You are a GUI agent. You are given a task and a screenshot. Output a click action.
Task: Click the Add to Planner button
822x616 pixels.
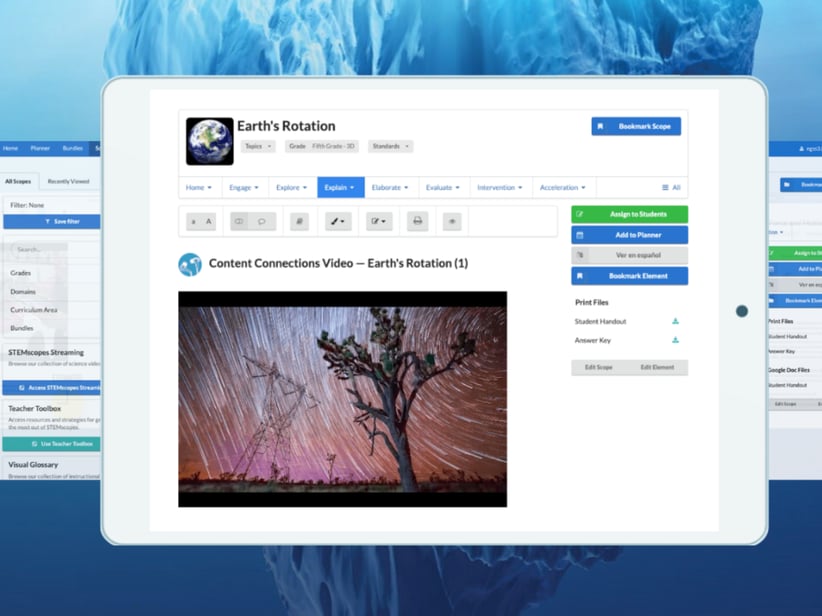coord(629,235)
